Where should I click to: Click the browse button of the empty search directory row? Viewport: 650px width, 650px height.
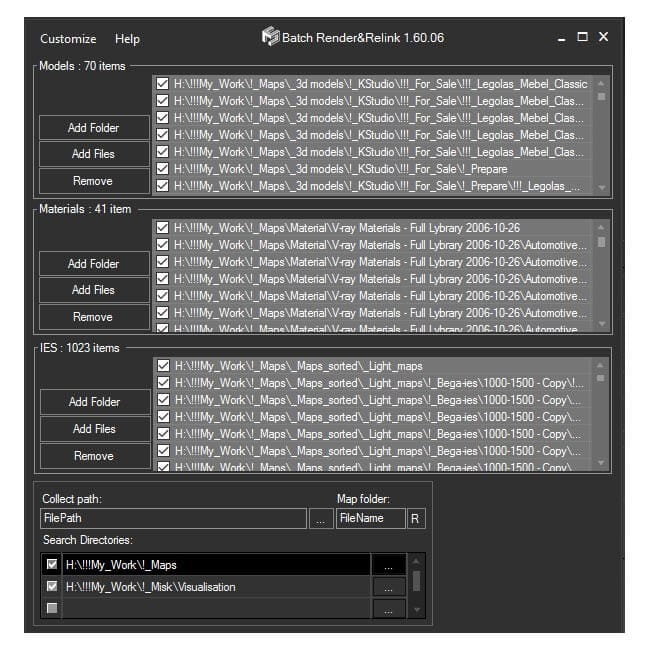click(388, 608)
